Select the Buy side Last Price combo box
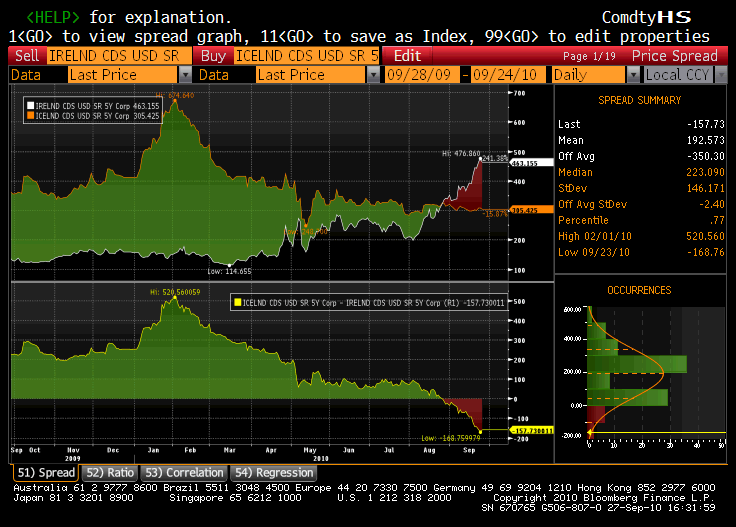The image size is (736, 527). coord(311,75)
